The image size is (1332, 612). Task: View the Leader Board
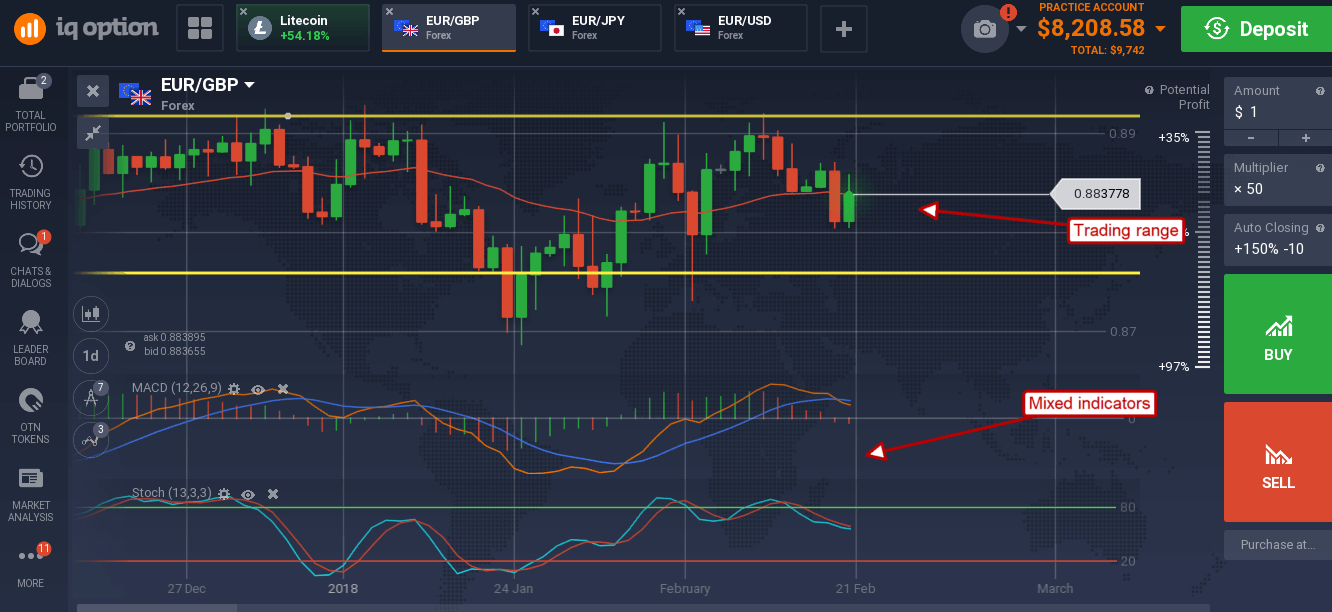click(x=30, y=337)
